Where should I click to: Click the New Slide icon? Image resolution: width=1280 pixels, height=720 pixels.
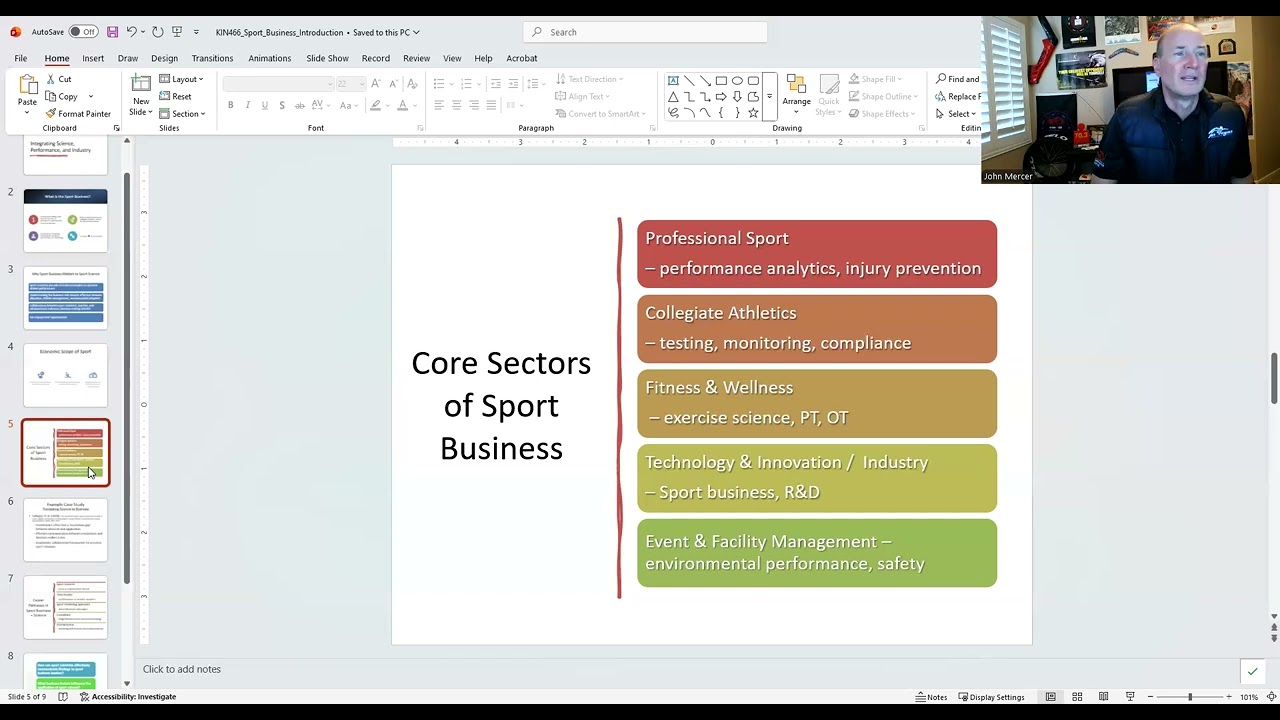tap(141, 84)
